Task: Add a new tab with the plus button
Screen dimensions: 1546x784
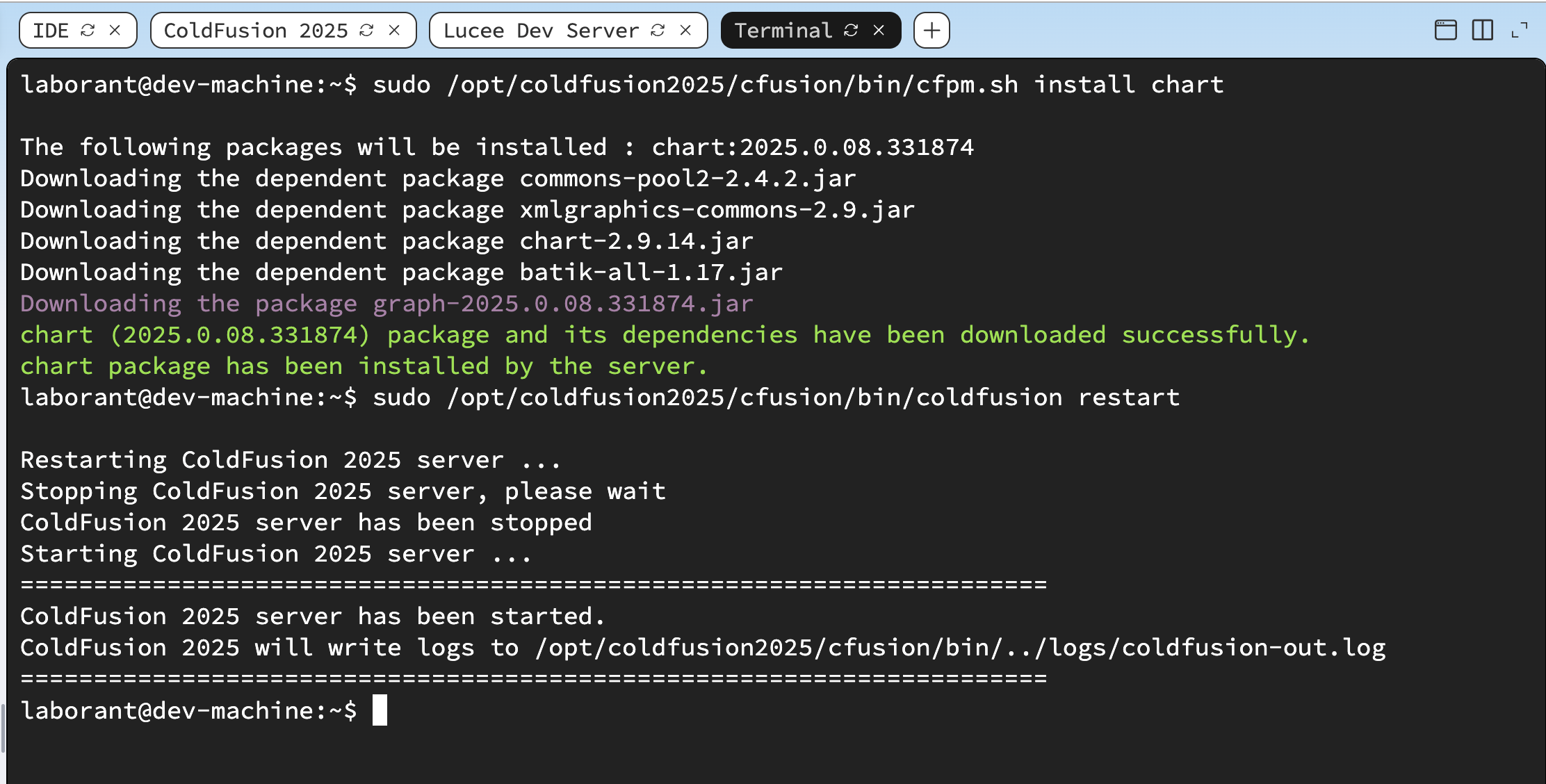Action: pyautogui.click(x=931, y=31)
